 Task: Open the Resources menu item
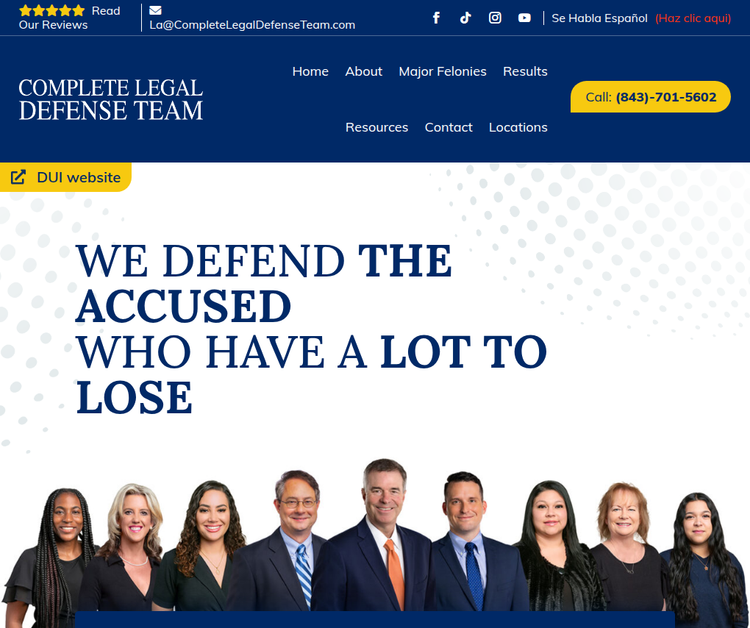click(377, 127)
